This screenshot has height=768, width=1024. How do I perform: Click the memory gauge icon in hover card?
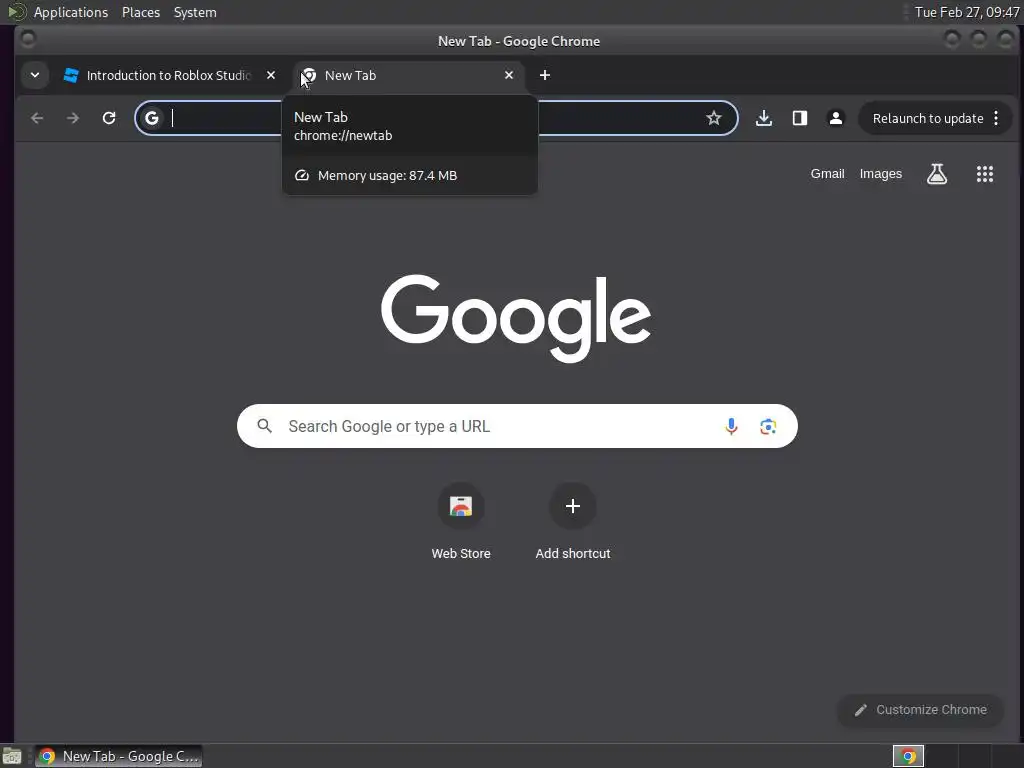302,176
